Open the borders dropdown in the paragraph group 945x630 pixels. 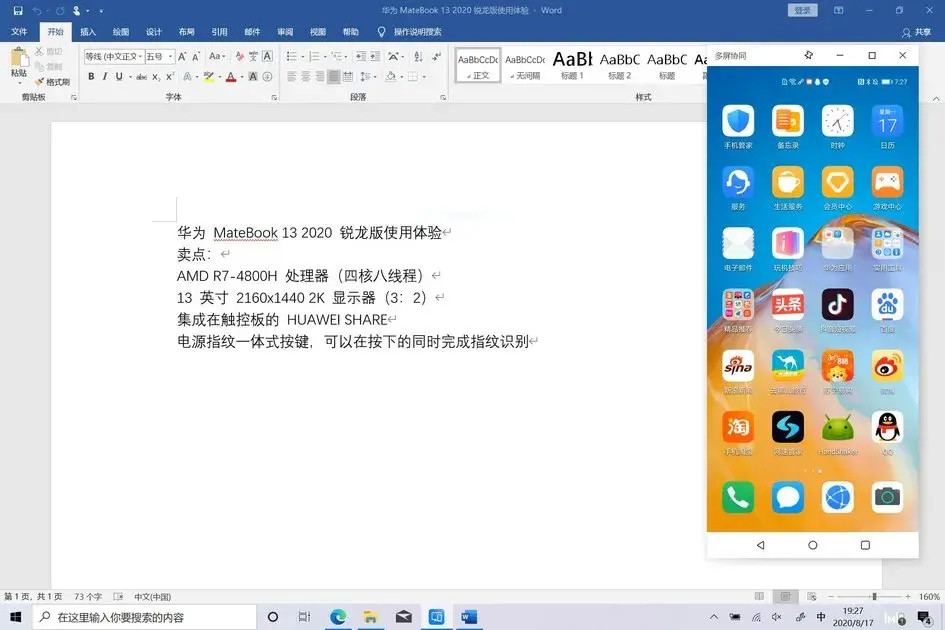point(424,77)
